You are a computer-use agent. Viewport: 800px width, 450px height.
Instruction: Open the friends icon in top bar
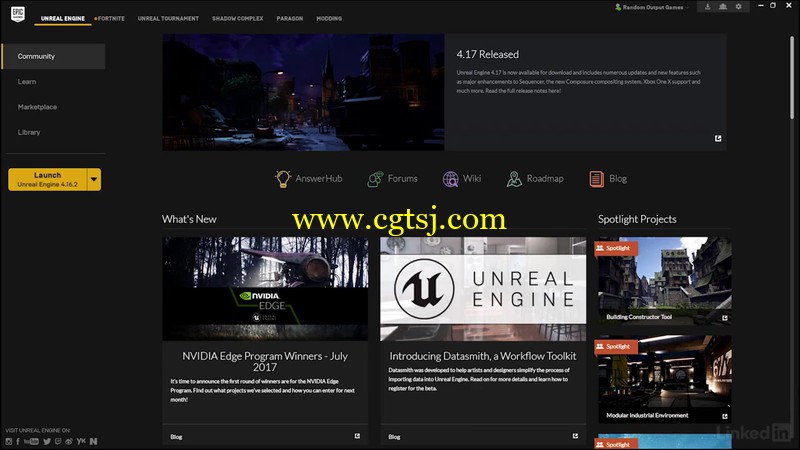point(723,7)
